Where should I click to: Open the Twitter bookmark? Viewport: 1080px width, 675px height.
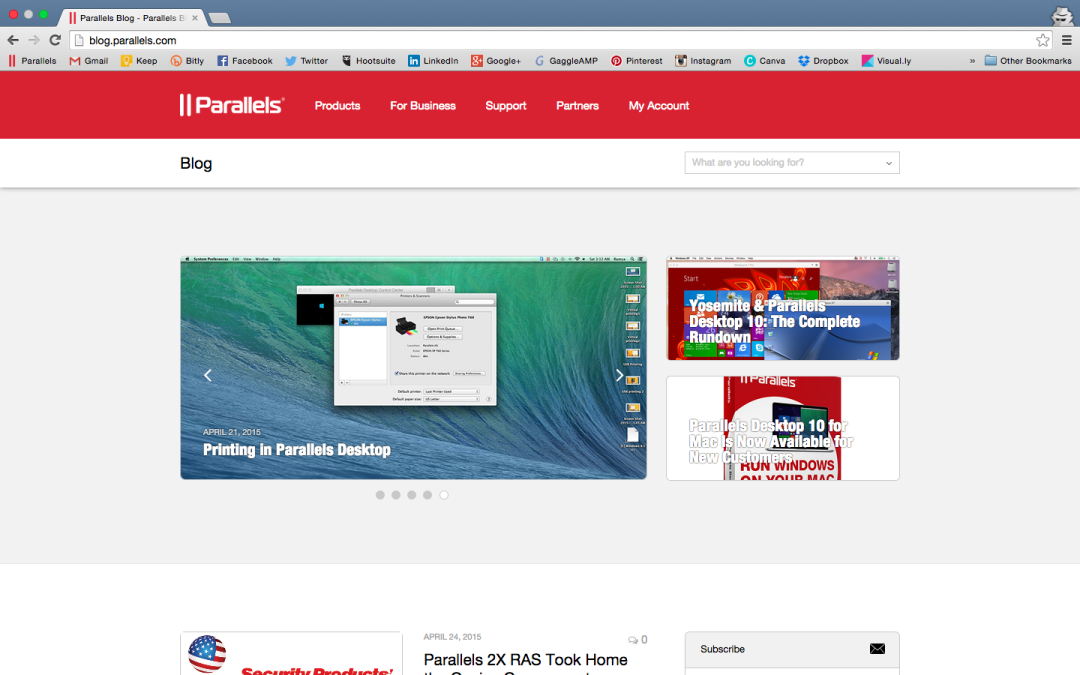pyautogui.click(x=307, y=61)
